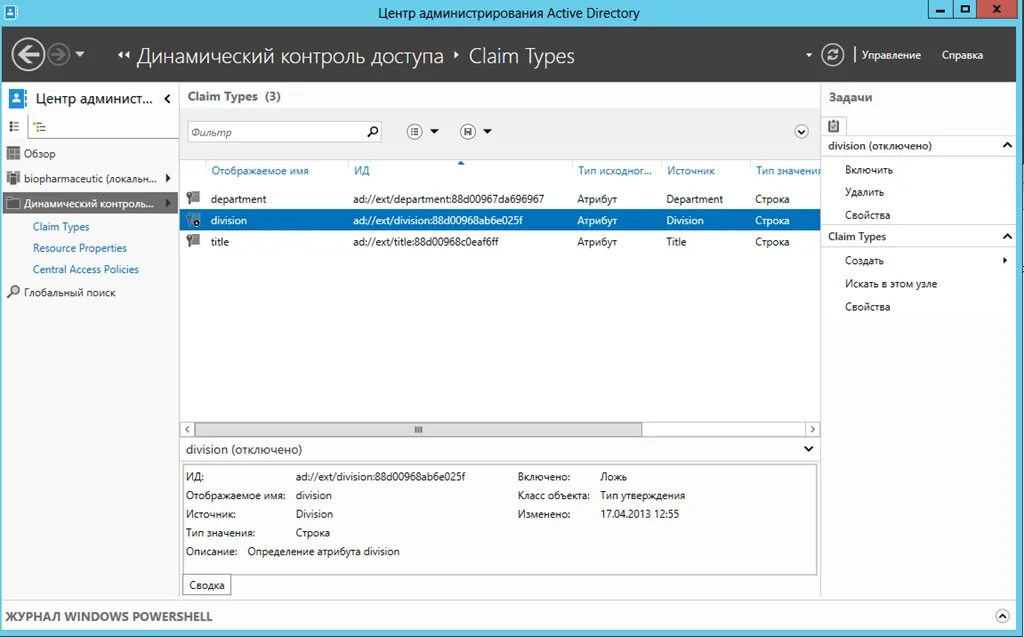This screenshot has width=1024, height=637.
Task: Collapse the left navigation pane
Action: coord(167,99)
